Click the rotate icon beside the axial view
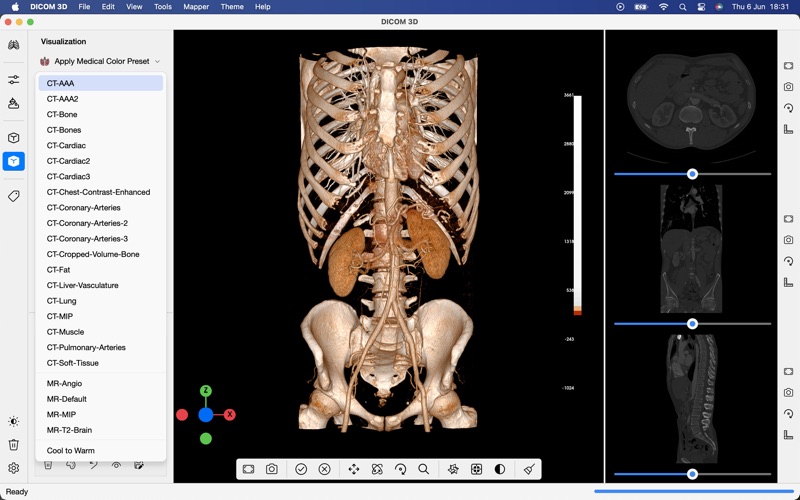This screenshot has width=800, height=500. click(x=788, y=108)
